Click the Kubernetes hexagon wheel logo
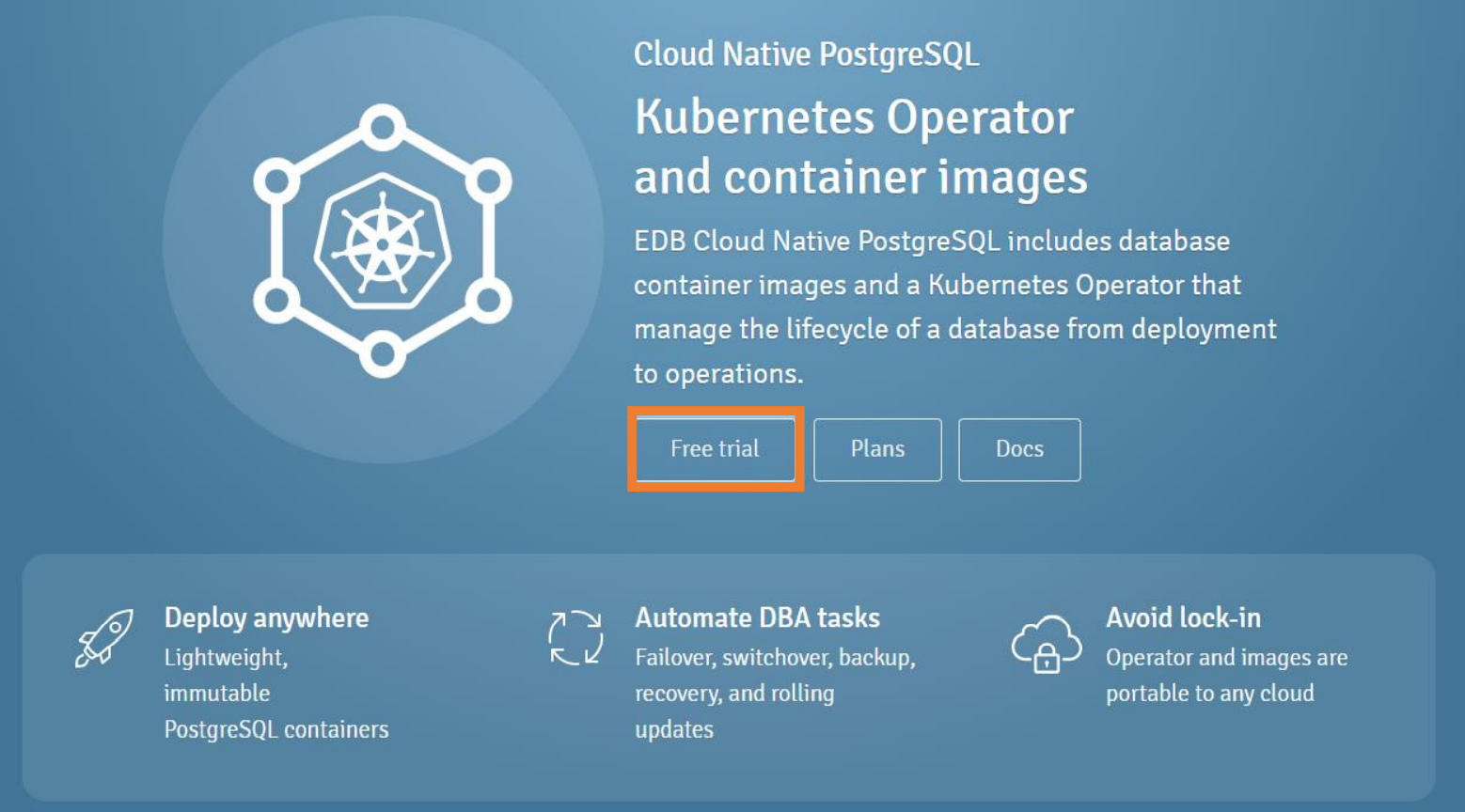The width and height of the screenshot is (1465, 812). [383, 242]
